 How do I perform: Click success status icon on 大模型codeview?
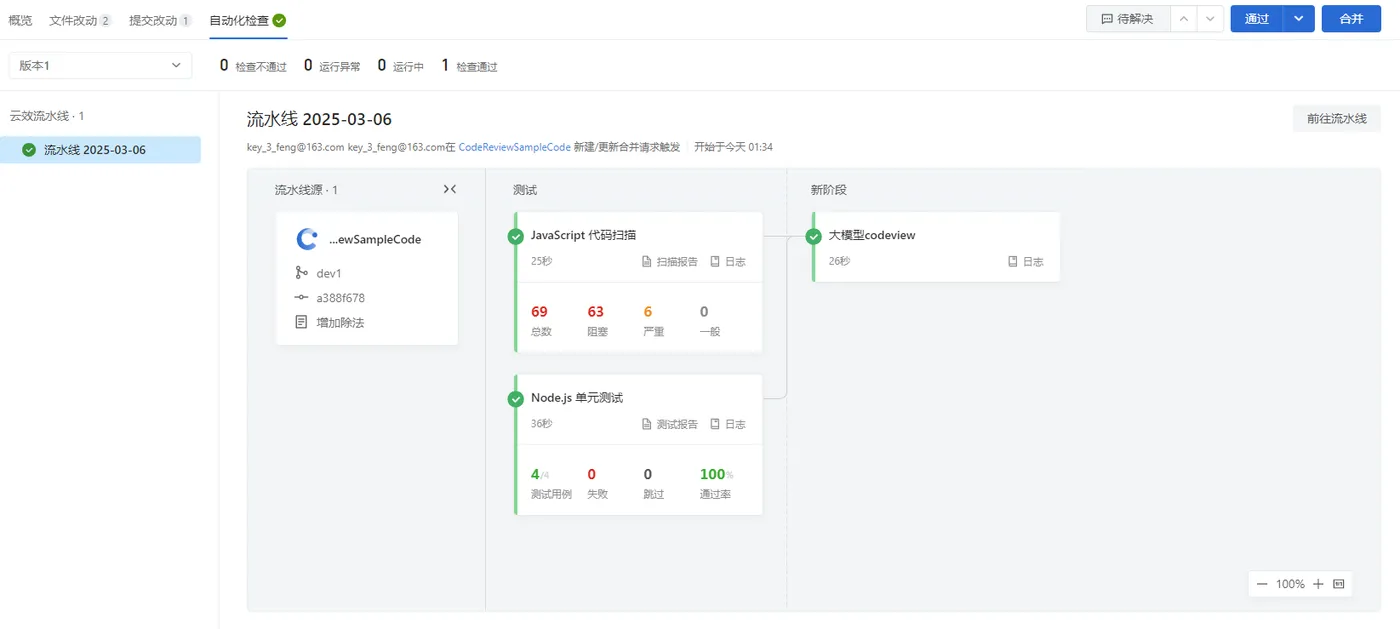click(813, 236)
